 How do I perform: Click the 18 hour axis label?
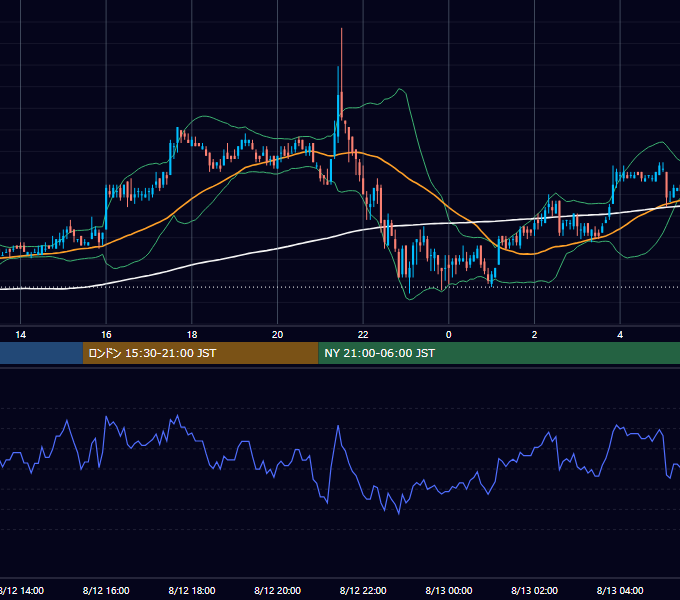pyautogui.click(x=192, y=335)
